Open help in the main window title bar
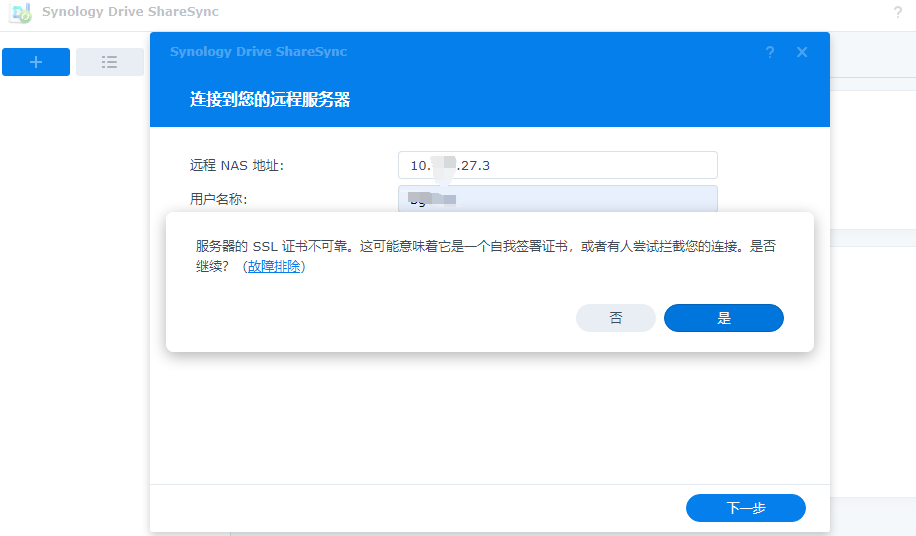916x536 pixels. coord(897,12)
